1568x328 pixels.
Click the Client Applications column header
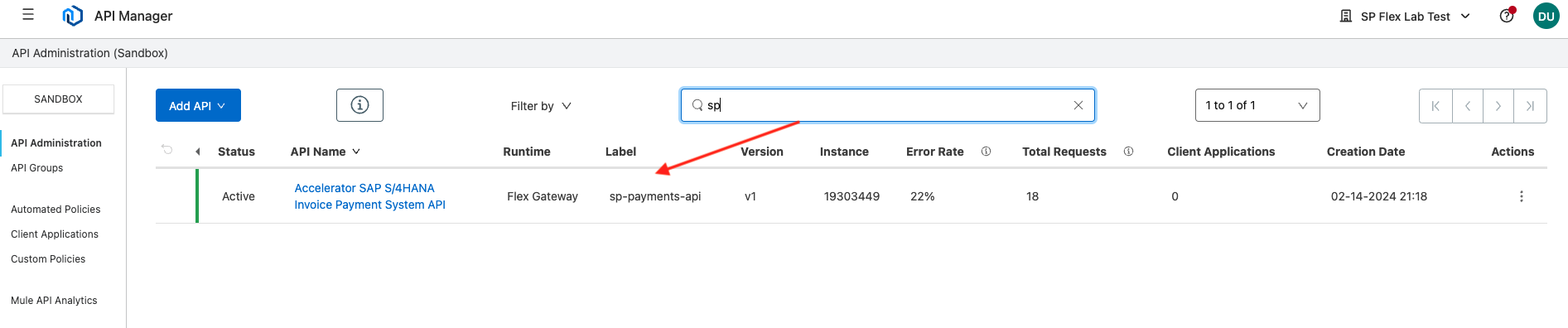pos(1221,152)
